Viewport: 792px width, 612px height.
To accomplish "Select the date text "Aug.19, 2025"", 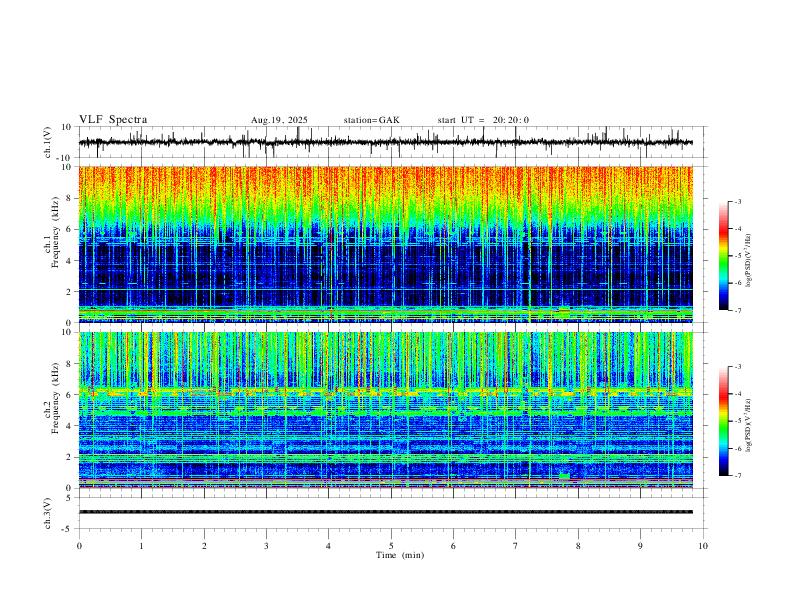I will coord(279,120).
